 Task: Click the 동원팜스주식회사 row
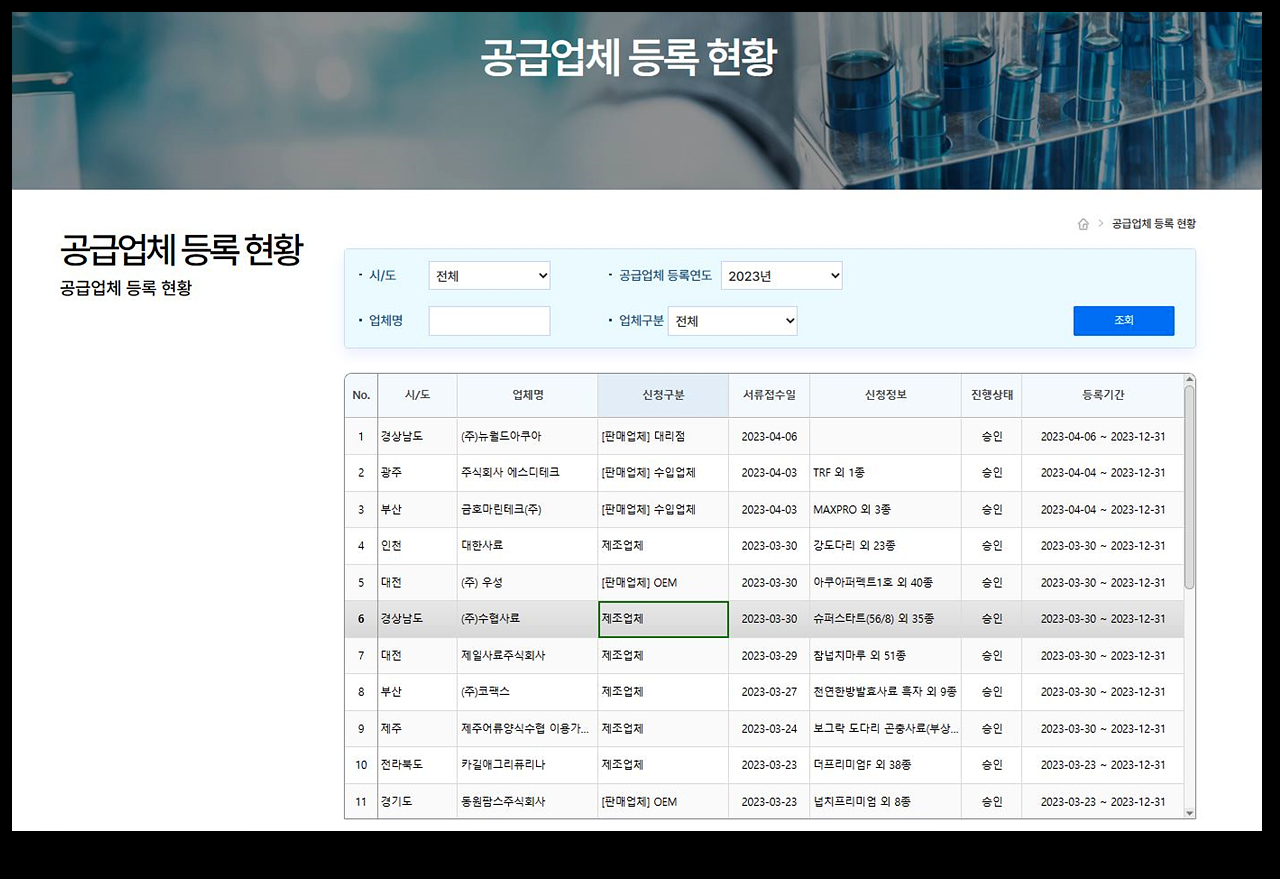click(x=764, y=801)
